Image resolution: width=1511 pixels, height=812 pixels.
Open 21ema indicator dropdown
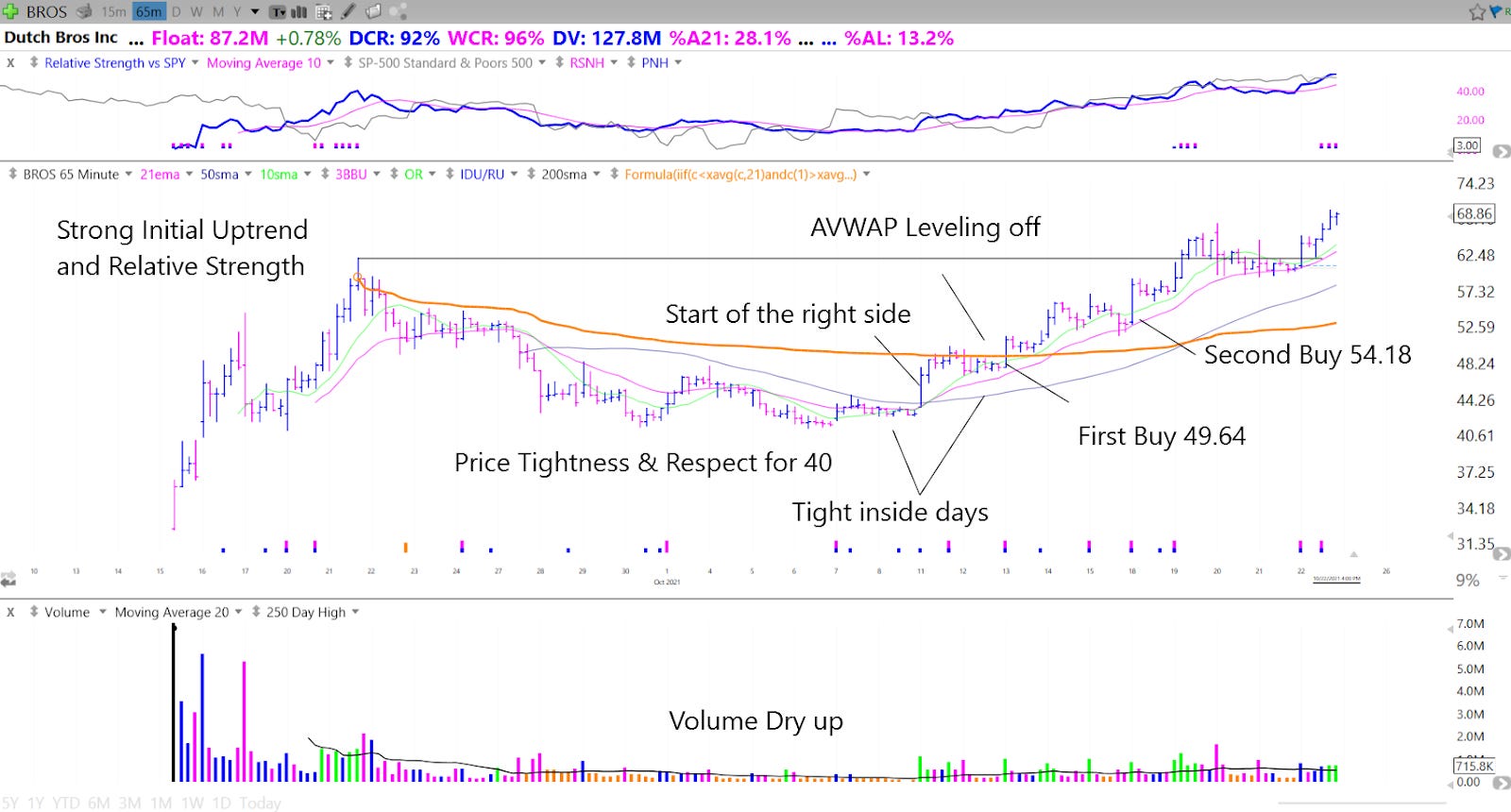coord(188,174)
